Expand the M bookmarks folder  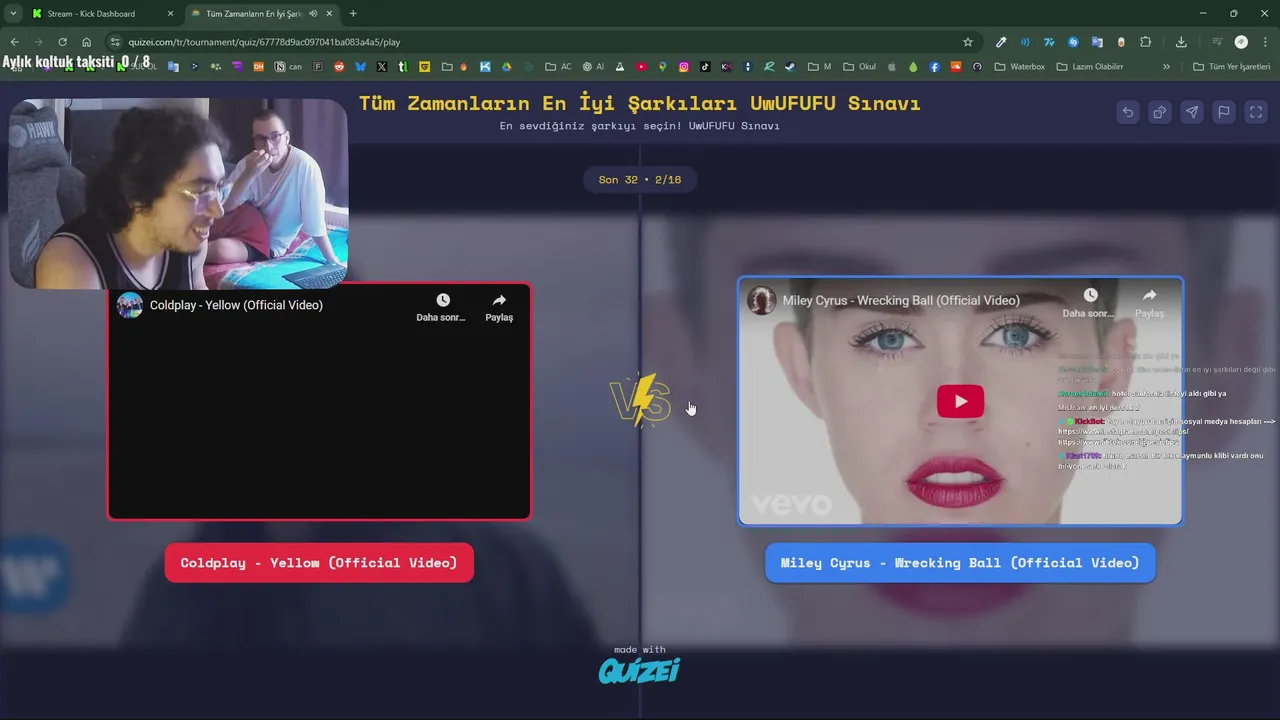click(819, 67)
